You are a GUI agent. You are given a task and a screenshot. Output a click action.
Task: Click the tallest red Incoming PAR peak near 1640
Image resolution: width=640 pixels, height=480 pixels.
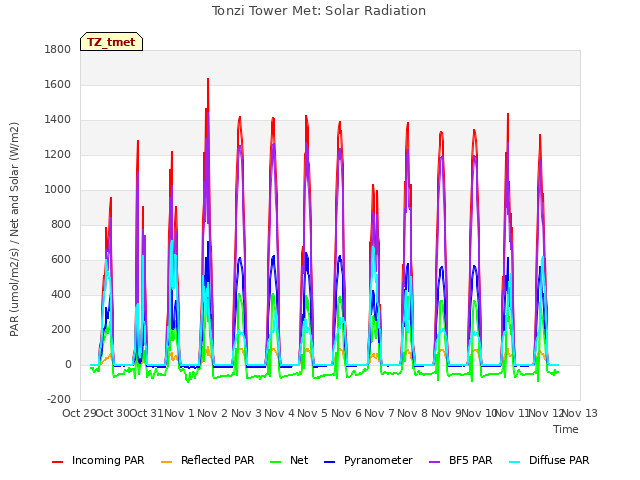(208, 79)
